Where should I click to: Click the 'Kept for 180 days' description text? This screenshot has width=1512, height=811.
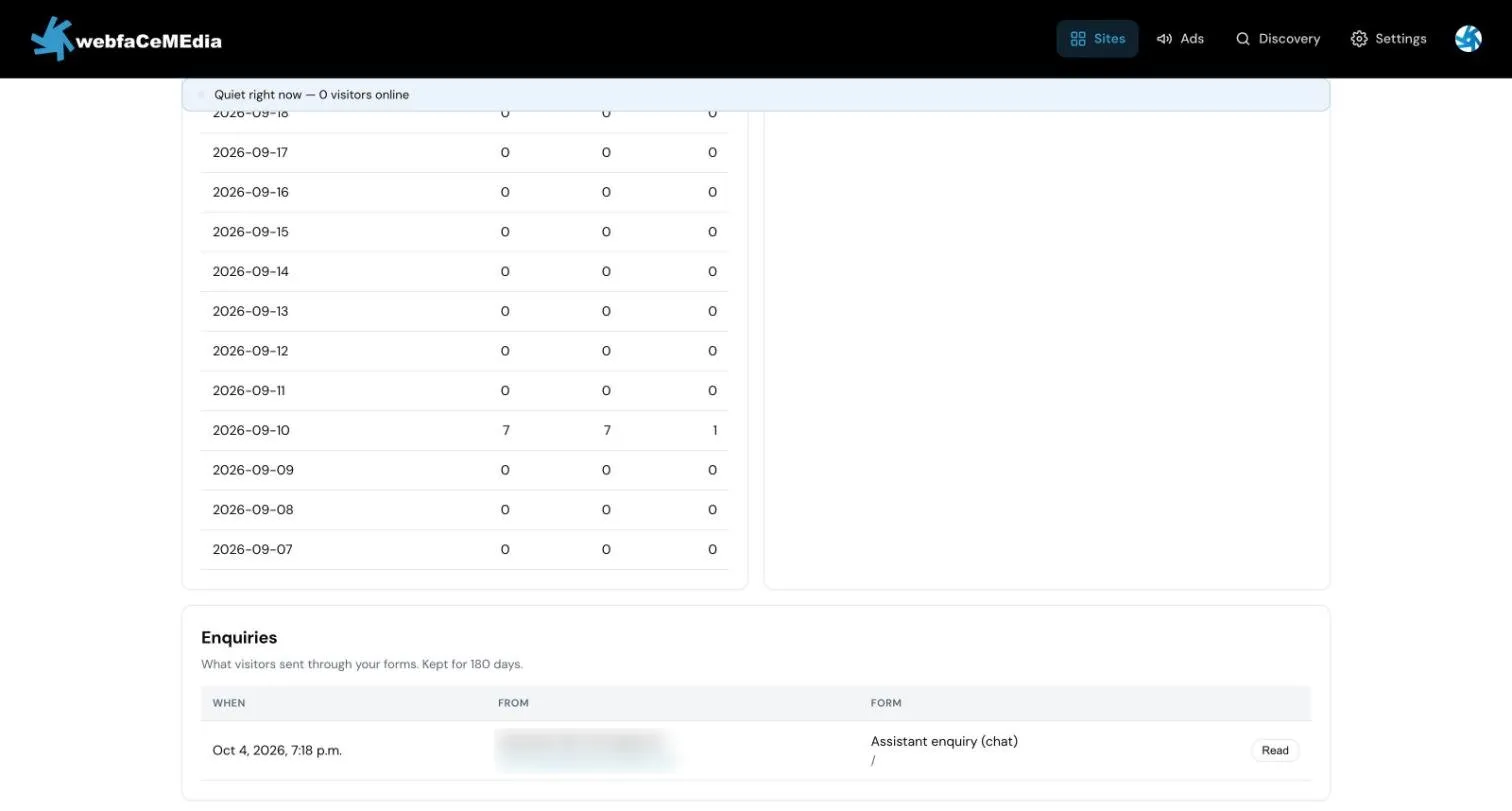click(x=472, y=664)
